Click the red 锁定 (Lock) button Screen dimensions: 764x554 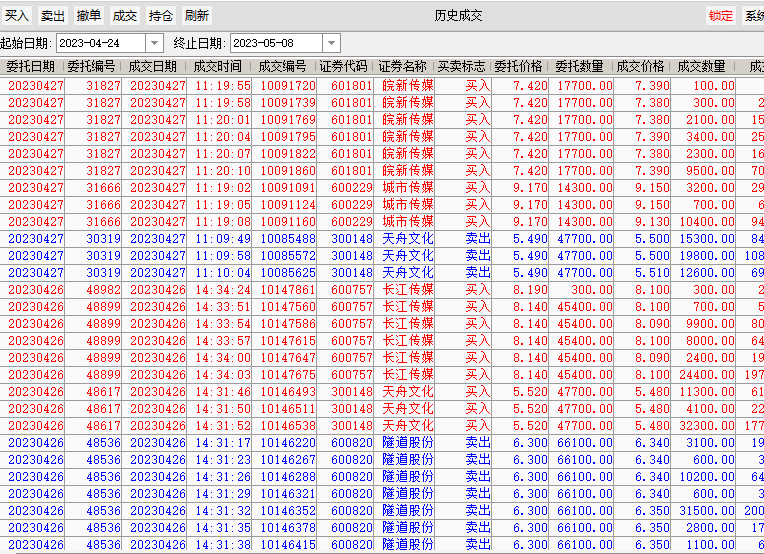pyautogui.click(x=721, y=16)
